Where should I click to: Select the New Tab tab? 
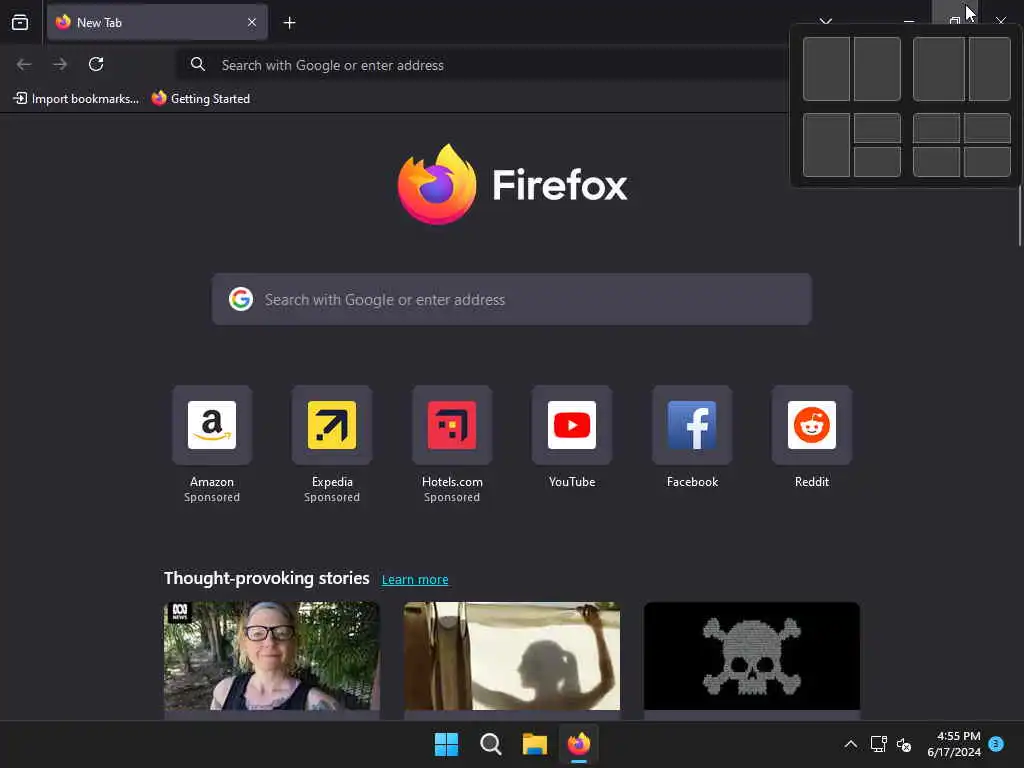coord(157,22)
